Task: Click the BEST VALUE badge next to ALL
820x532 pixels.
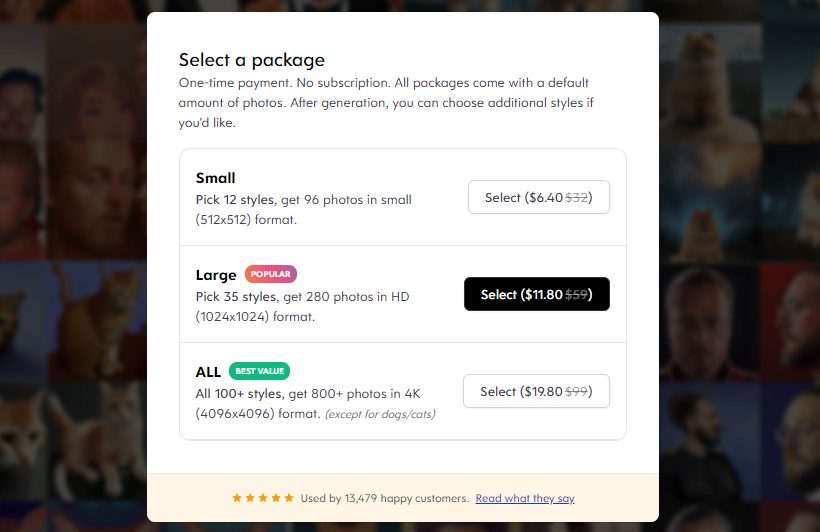Action: point(259,371)
